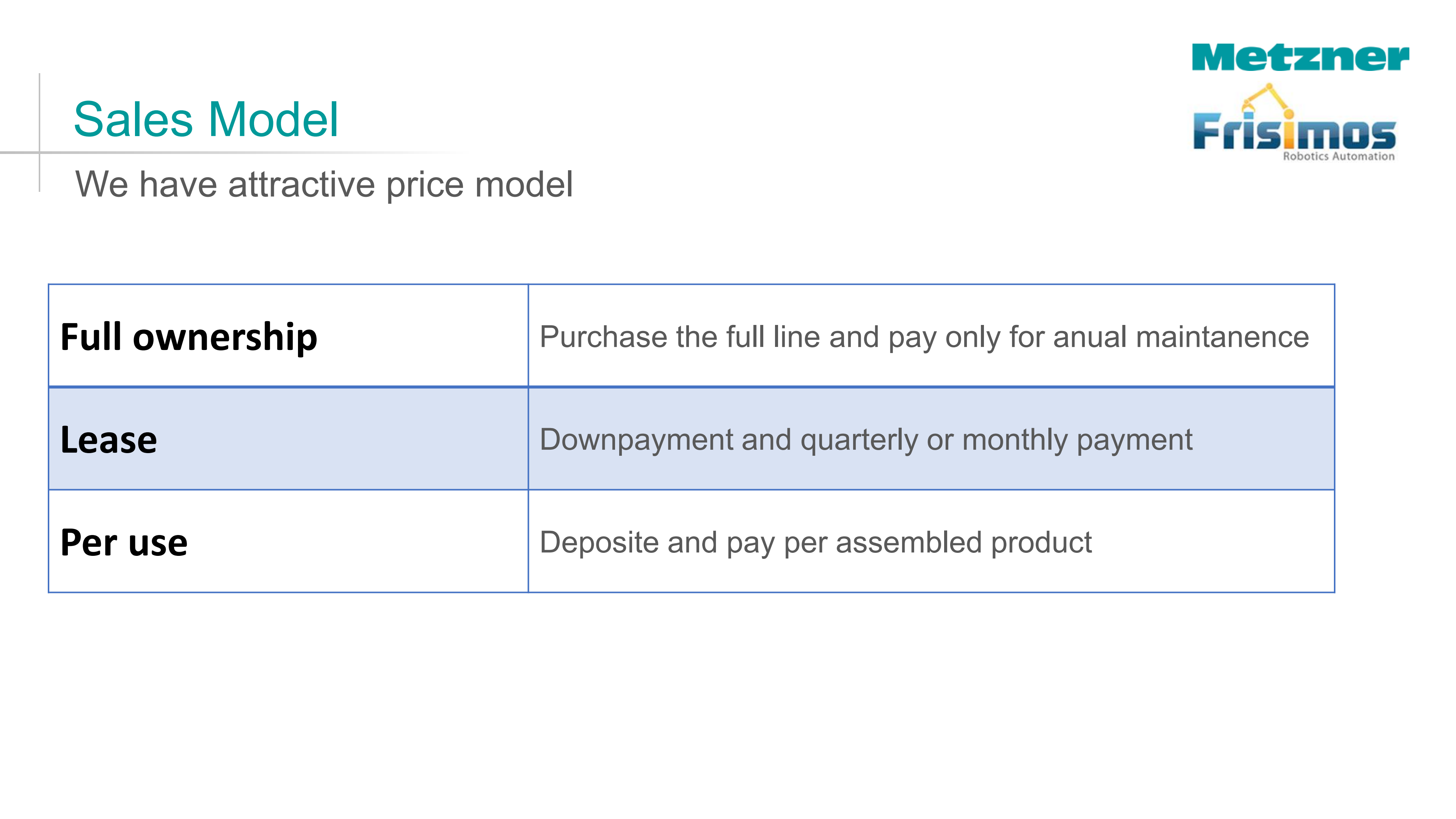Click the attractive price model subtitle

(324, 184)
